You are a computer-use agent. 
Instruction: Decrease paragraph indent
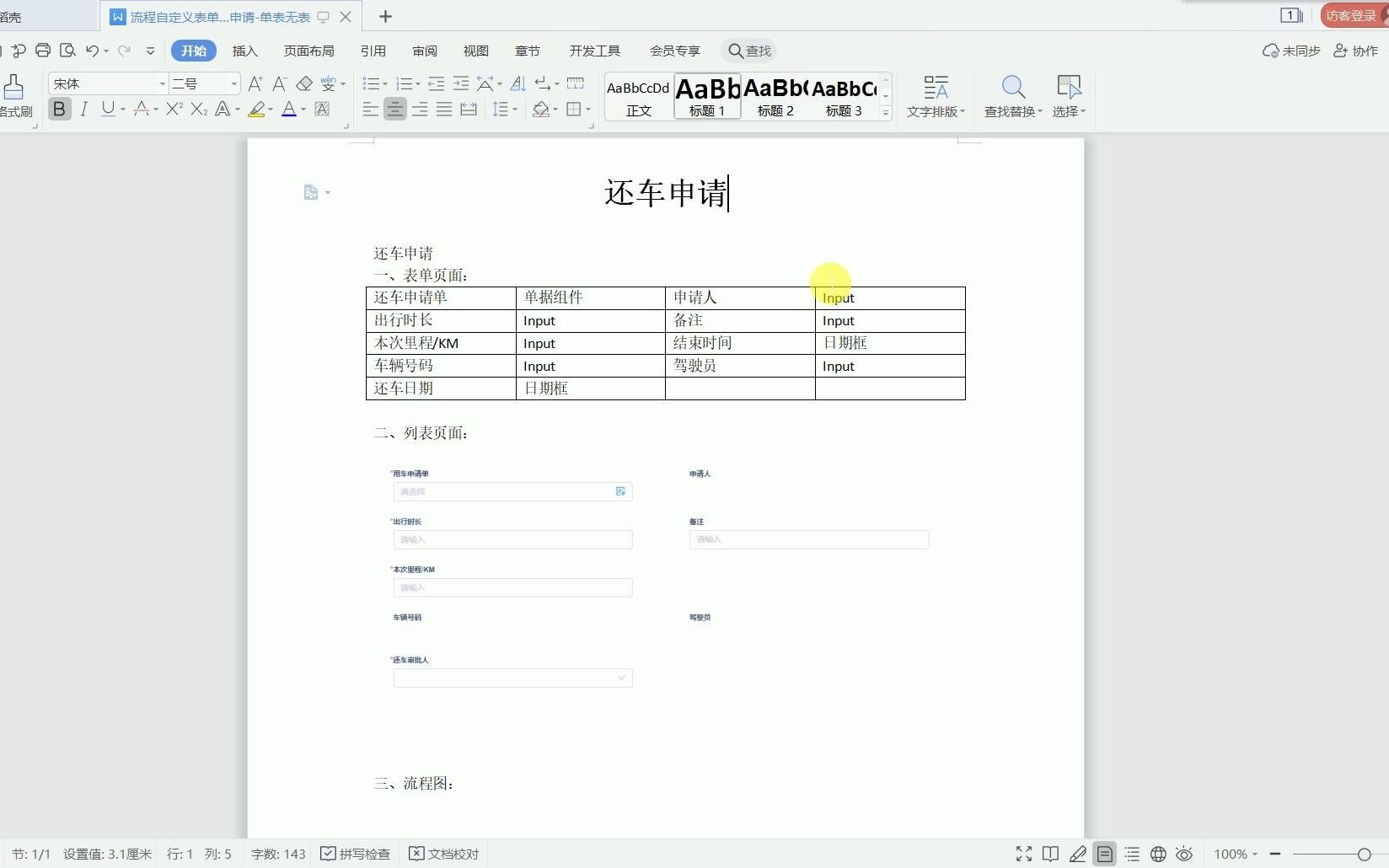tap(436, 83)
